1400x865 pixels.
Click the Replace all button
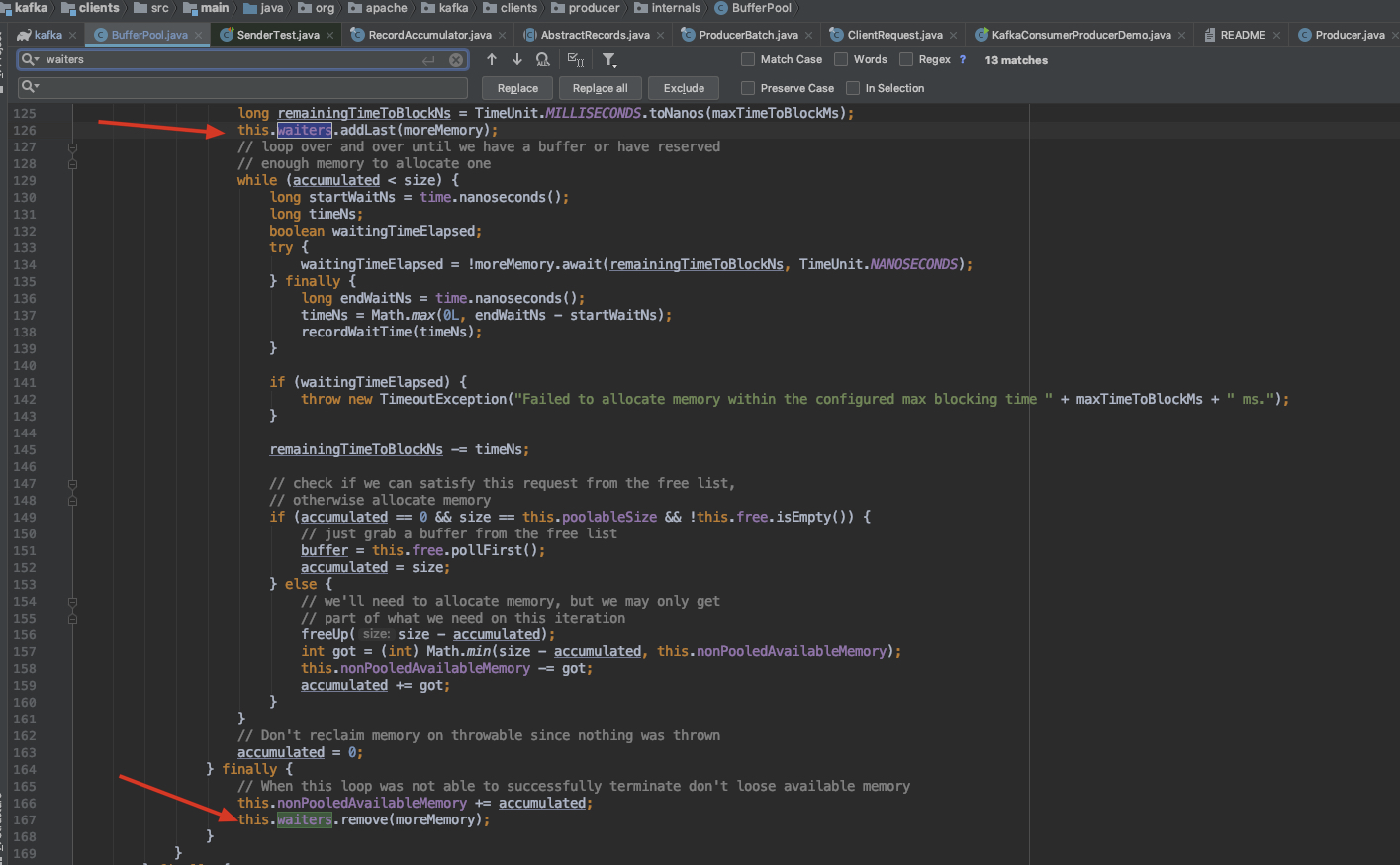(600, 88)
